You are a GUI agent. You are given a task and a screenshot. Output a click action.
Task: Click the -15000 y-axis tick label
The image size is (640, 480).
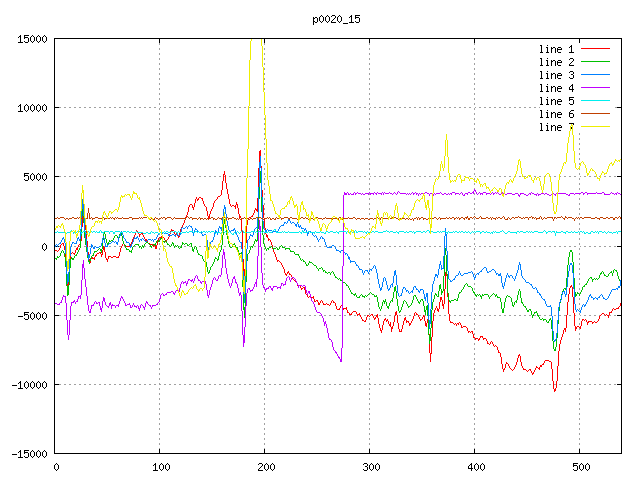27,453
